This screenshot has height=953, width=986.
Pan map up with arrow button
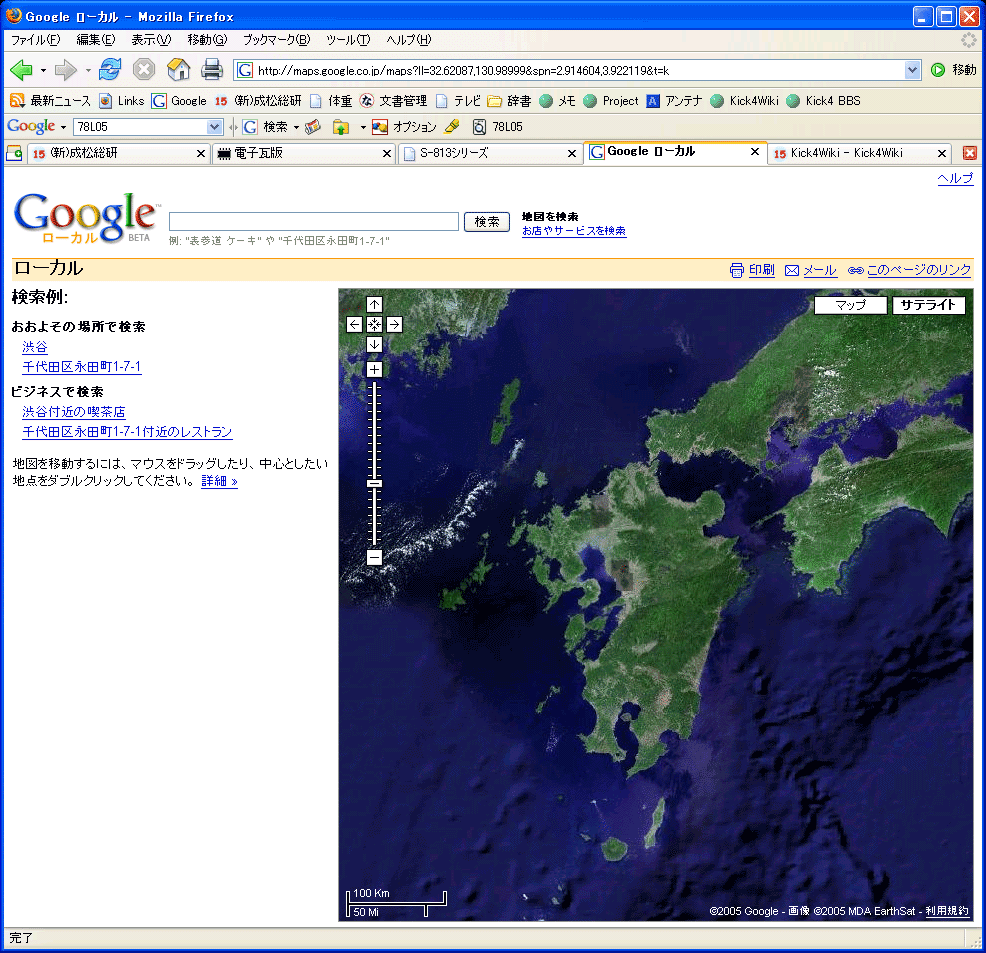tap(374, 304)
